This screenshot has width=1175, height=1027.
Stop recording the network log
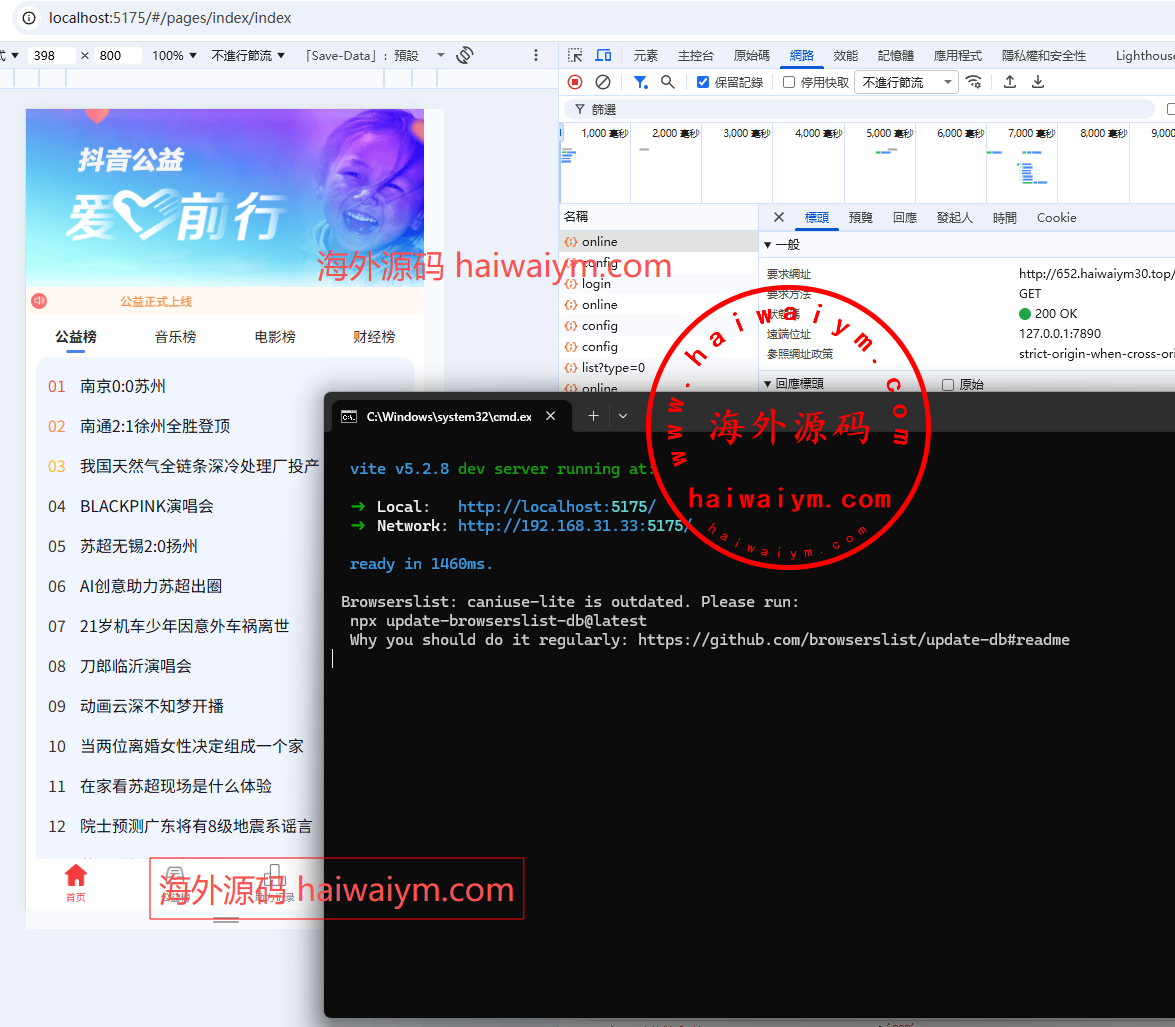pos(575,82)
